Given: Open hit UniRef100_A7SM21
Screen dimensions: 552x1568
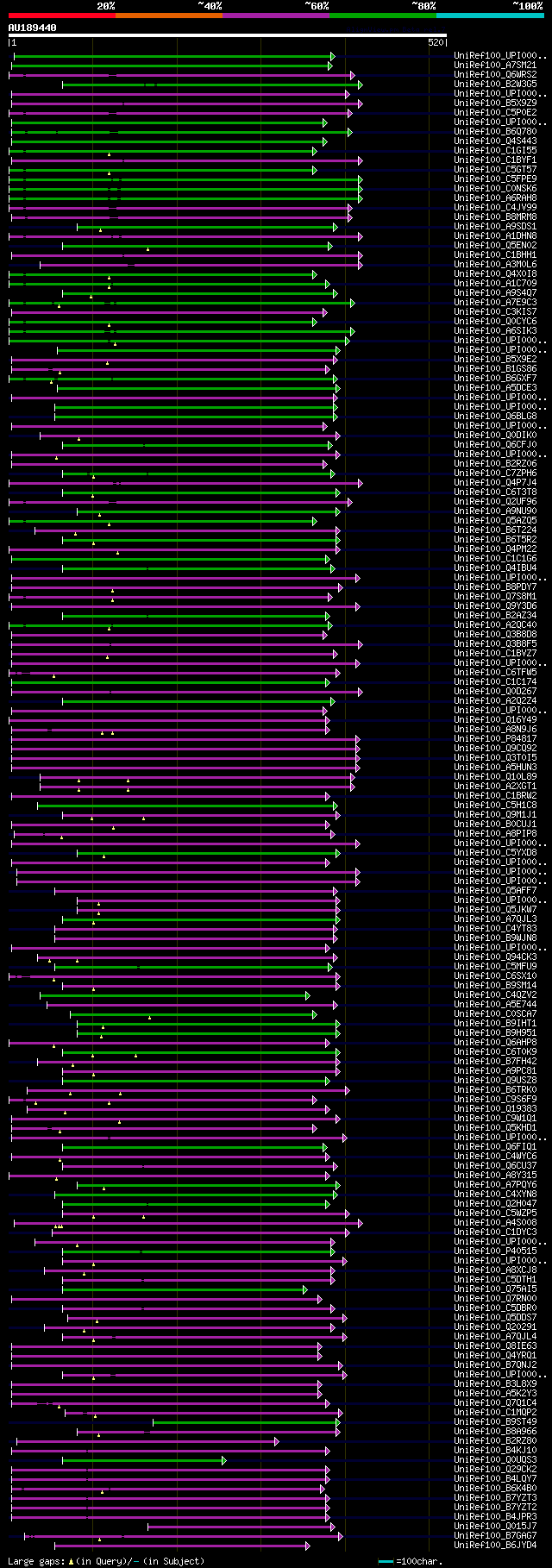Looking at the screenshot, I should tap(495, 66).
